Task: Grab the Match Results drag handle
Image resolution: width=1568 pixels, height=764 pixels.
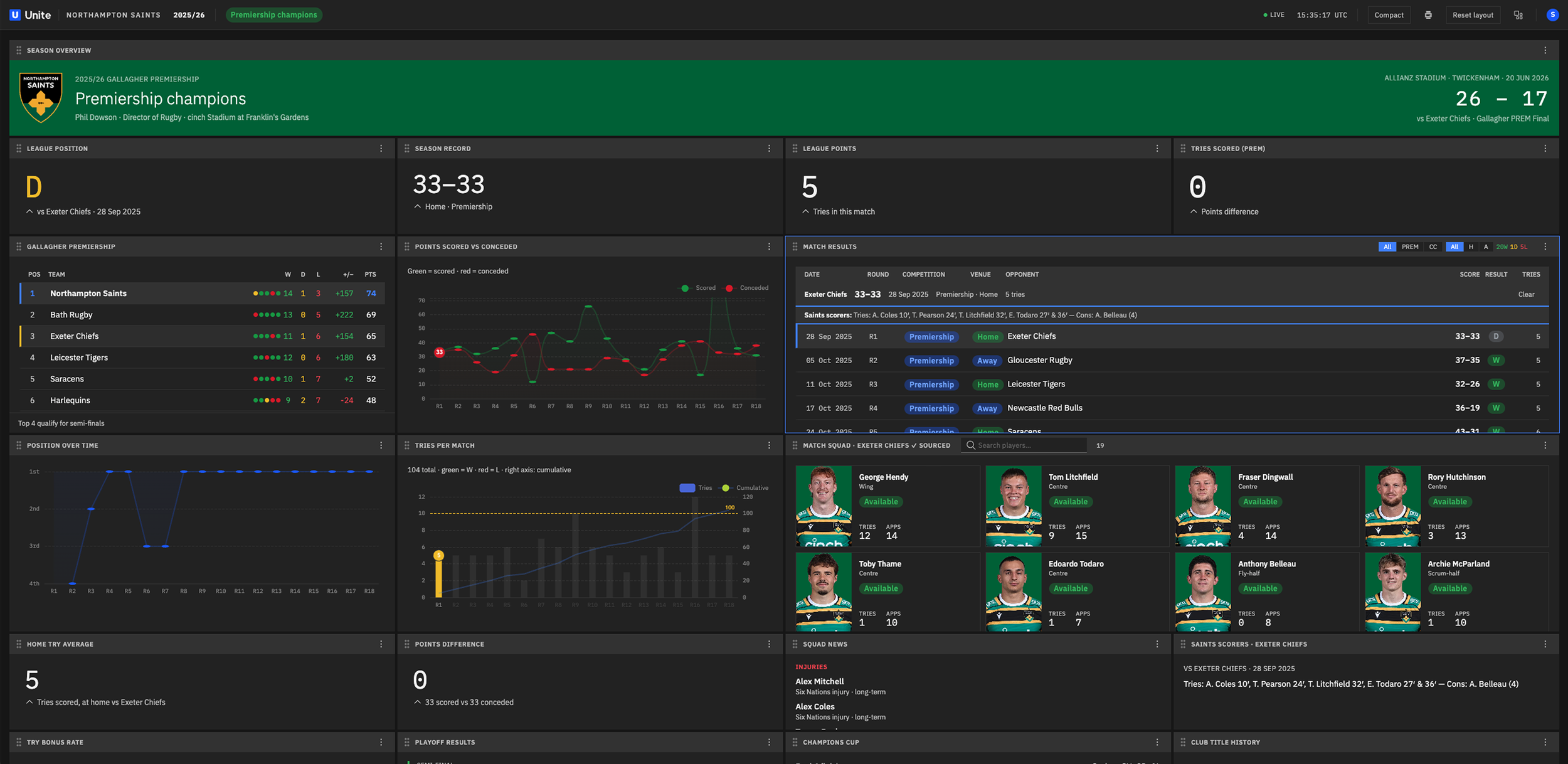Action: pos(795,247)
